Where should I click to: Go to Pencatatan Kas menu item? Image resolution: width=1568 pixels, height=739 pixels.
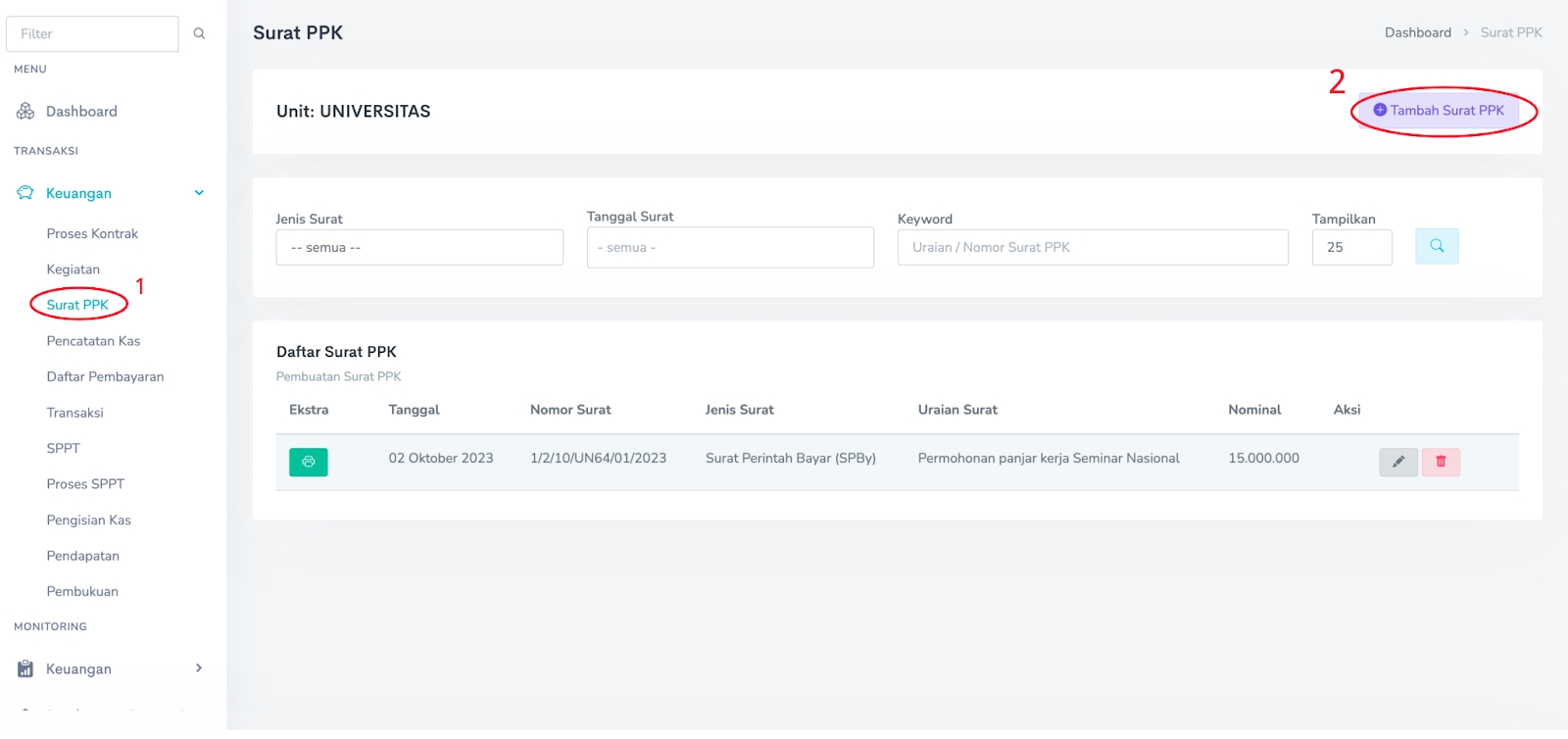click(93, 341)
